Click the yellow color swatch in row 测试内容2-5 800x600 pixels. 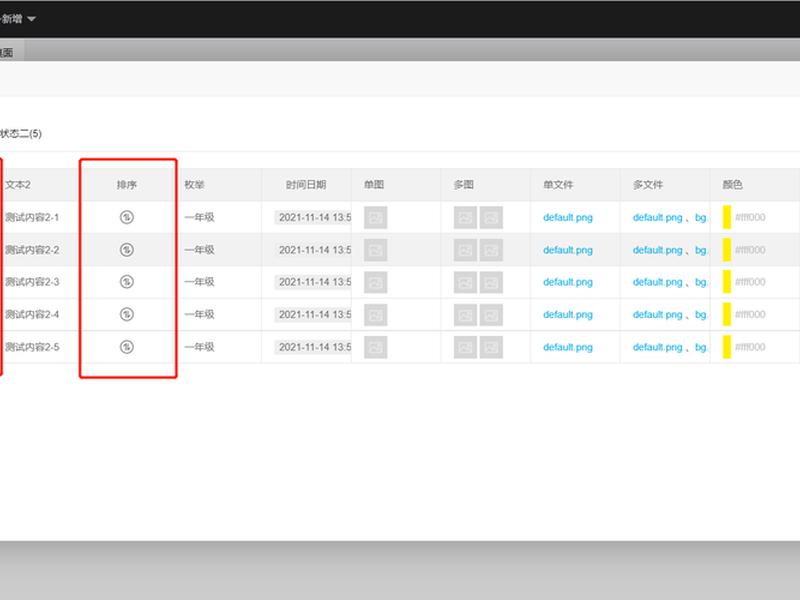point(727,347)
